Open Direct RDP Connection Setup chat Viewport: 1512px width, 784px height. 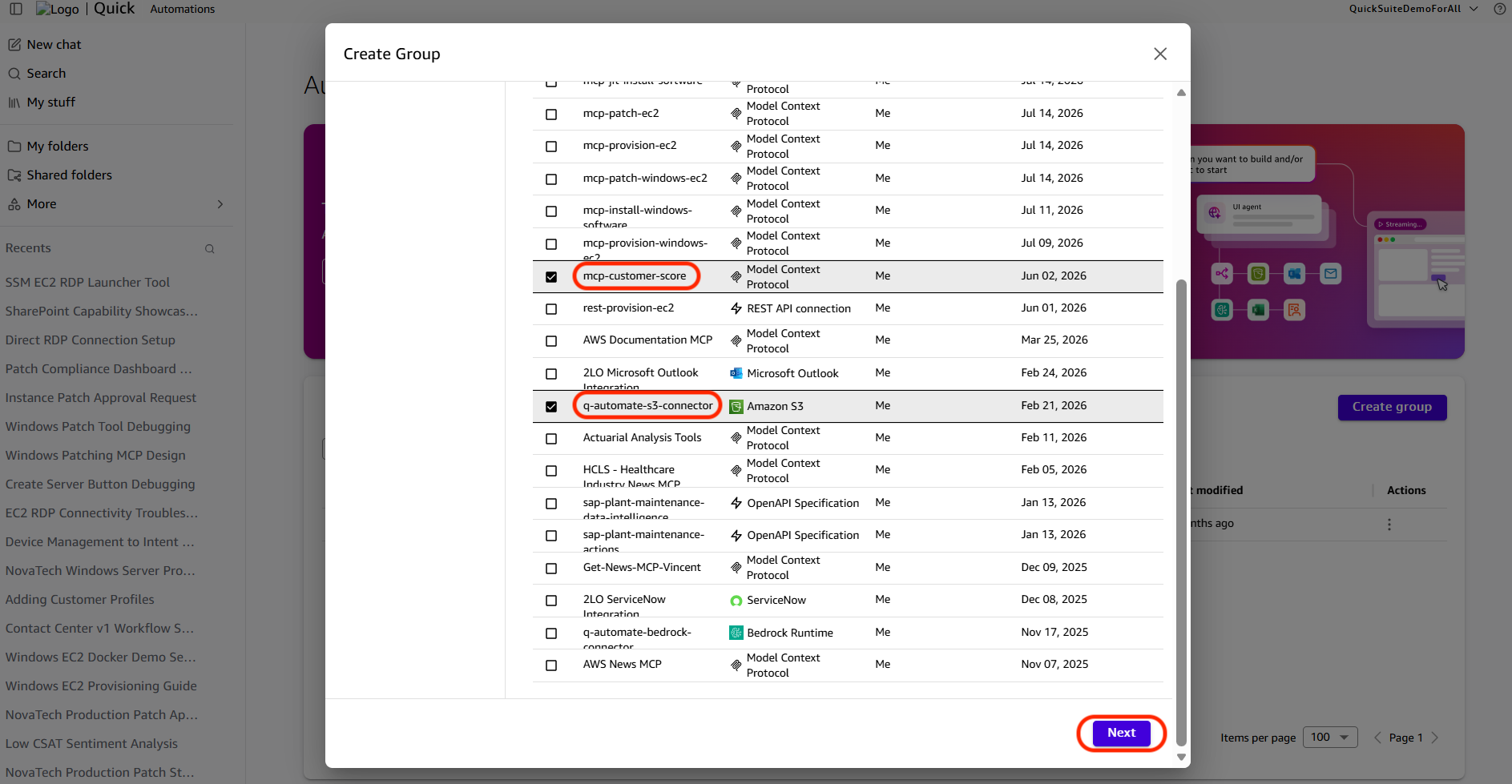pos(91,340)
